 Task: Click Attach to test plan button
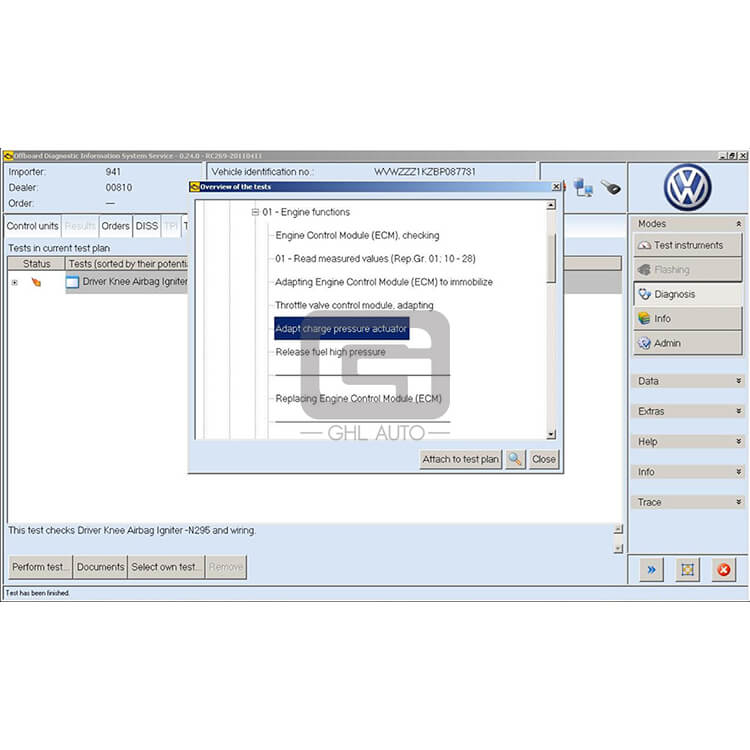point(461,459)
